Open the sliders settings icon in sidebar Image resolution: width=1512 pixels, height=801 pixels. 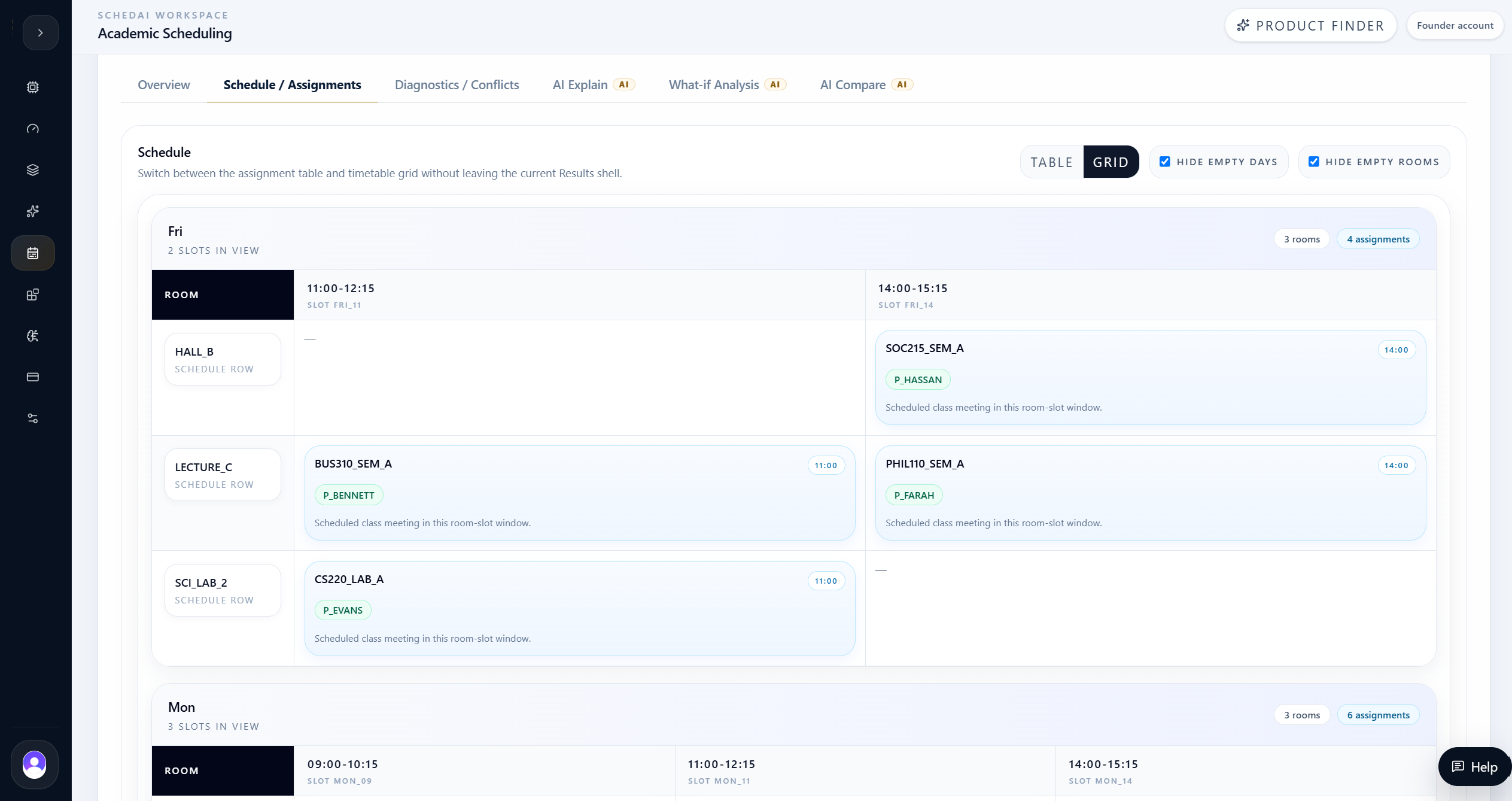(x=33, y=418)
